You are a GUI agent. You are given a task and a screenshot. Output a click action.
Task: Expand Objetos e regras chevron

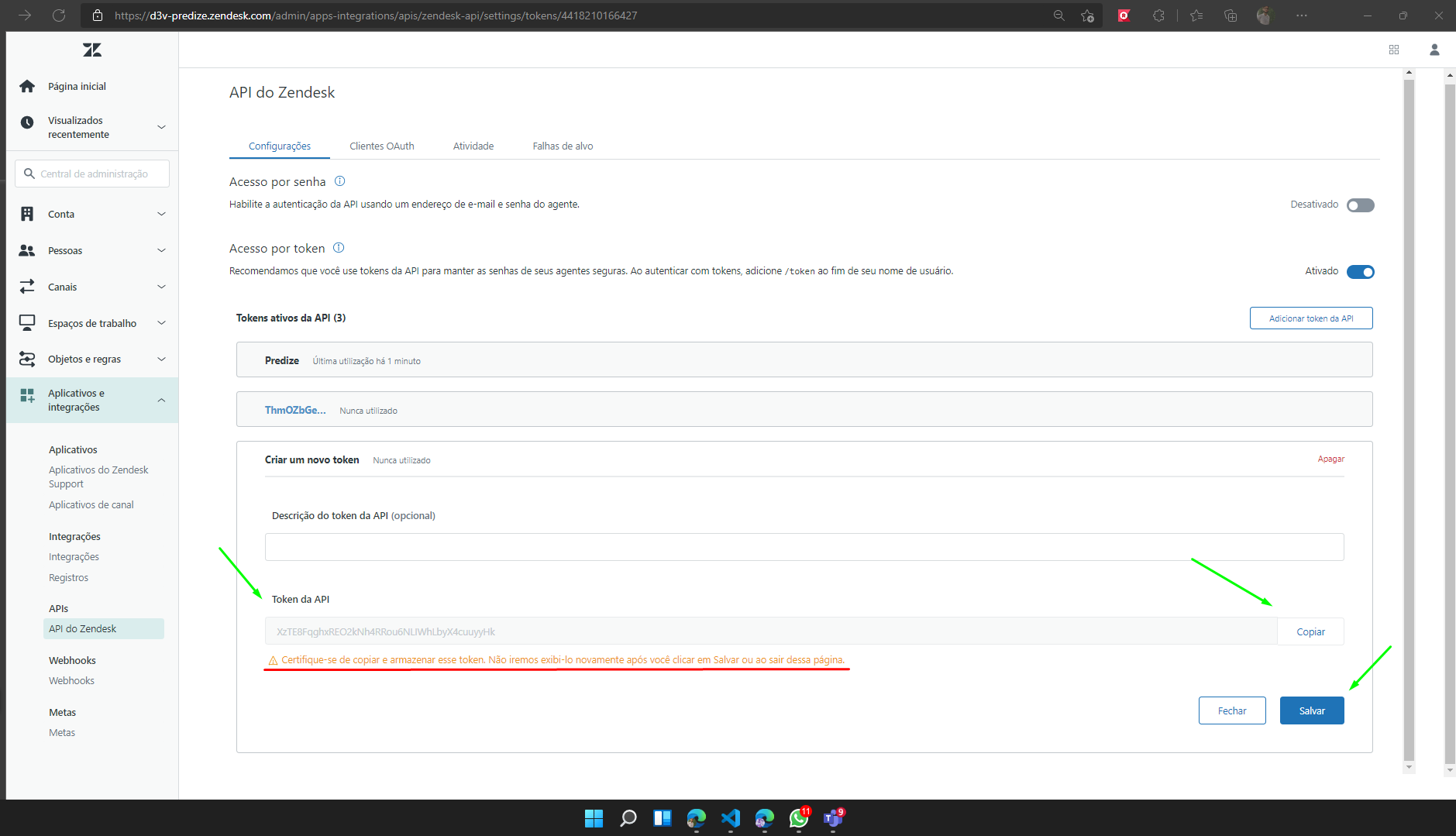(161, 359)
